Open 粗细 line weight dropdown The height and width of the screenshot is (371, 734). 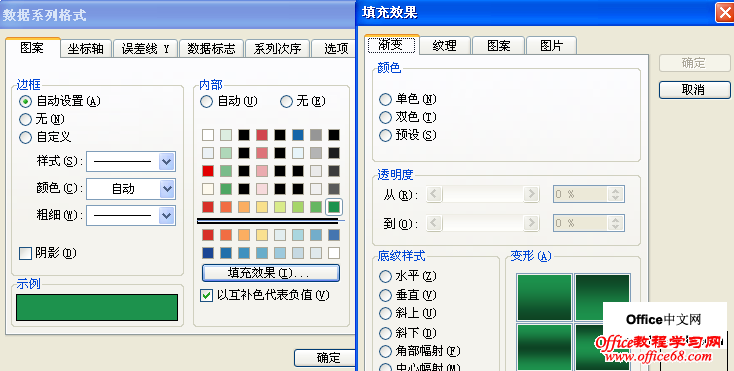coord(167,216)
